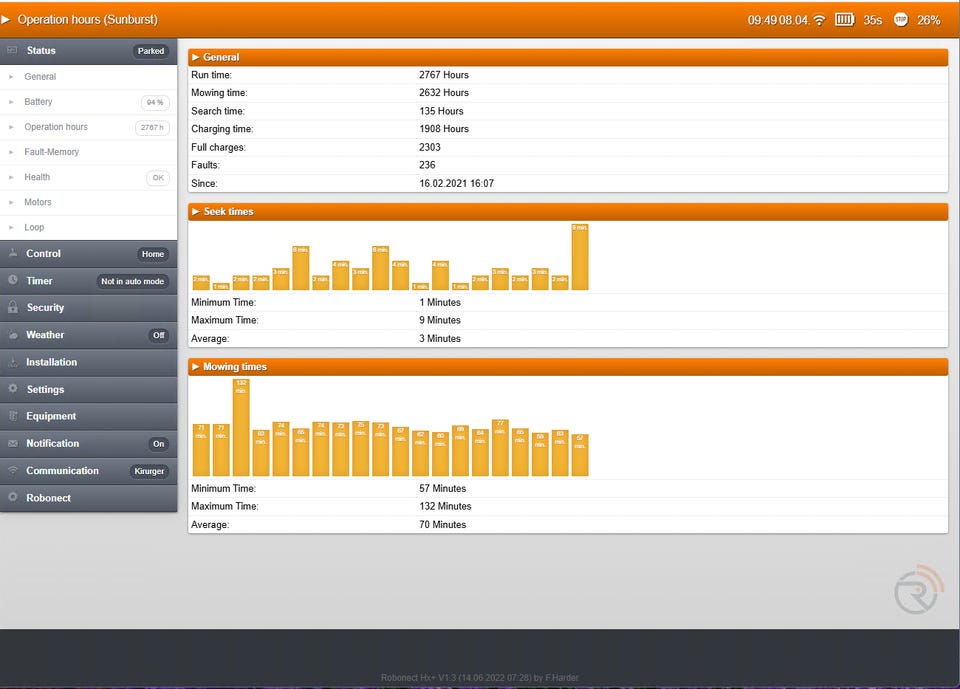This screenshot has height=689, width=960.
Task: Click the Security padlock icon
Action: 13,308
